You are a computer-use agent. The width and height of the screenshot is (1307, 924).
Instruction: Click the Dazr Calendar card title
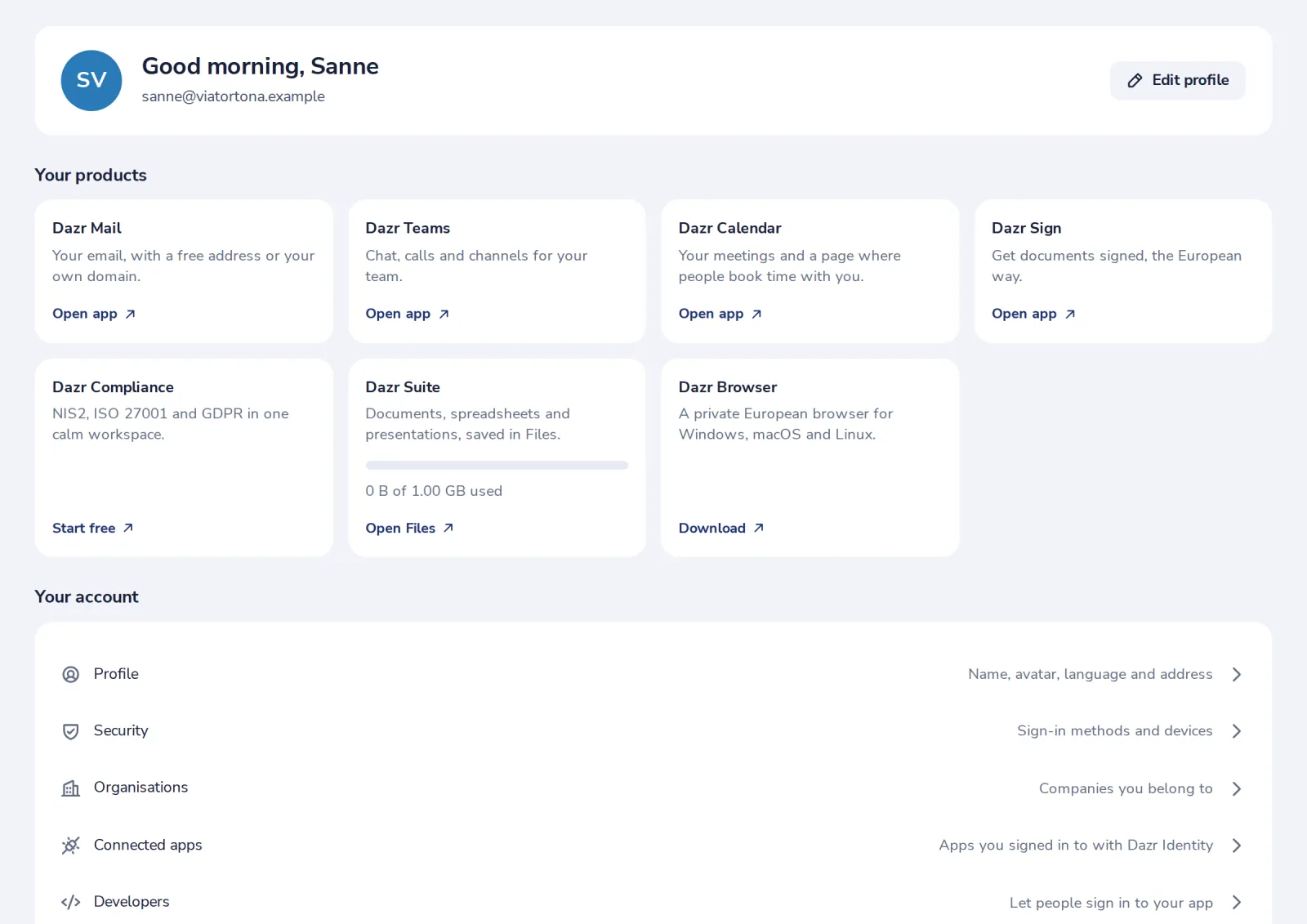pyautogui.click(x=729, y=228)
